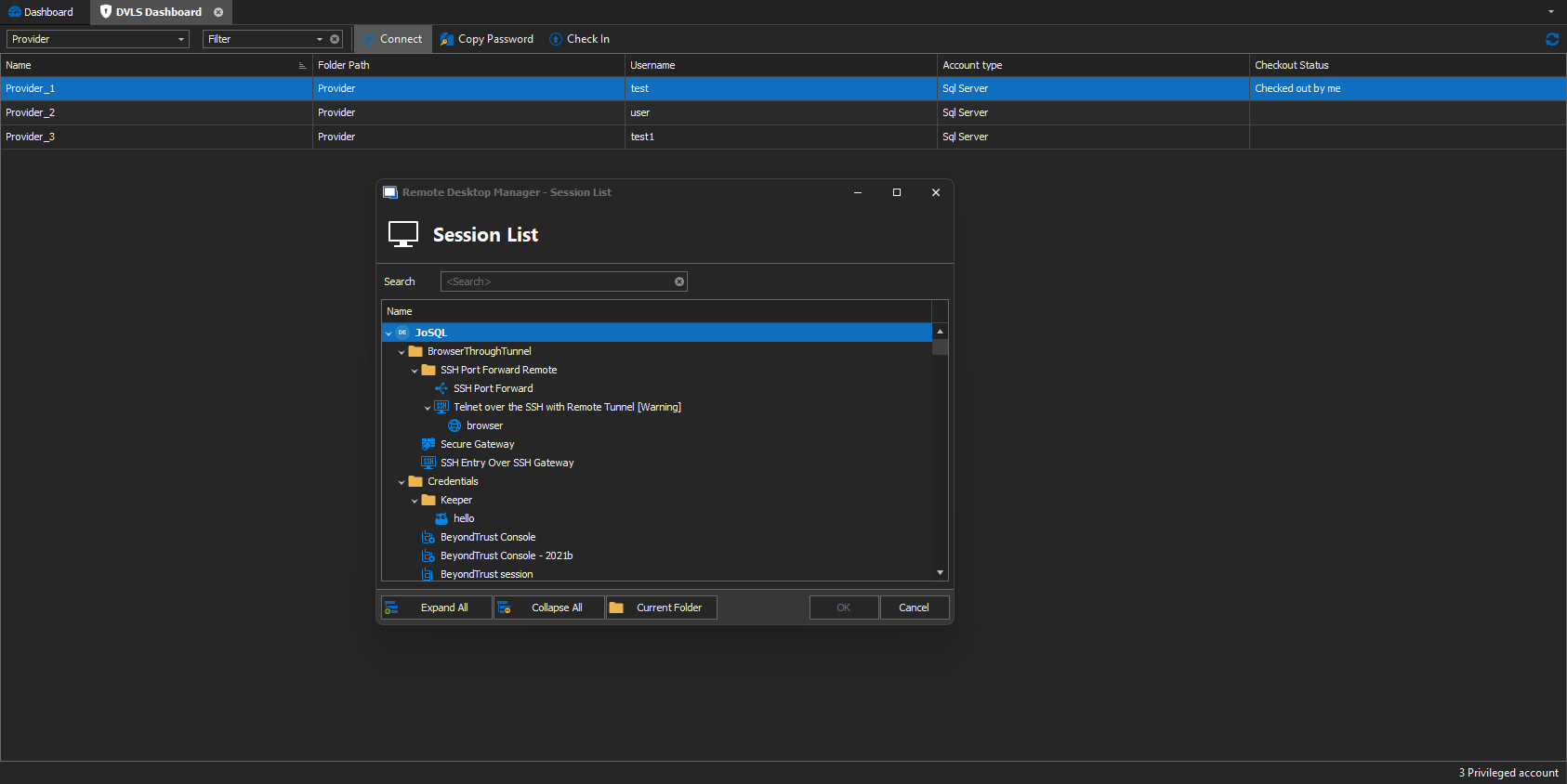Image resolution: width=1567 pixels, height=784 pixels.
Task: Clear the Filter field with X icon
Action: point(335,39)
